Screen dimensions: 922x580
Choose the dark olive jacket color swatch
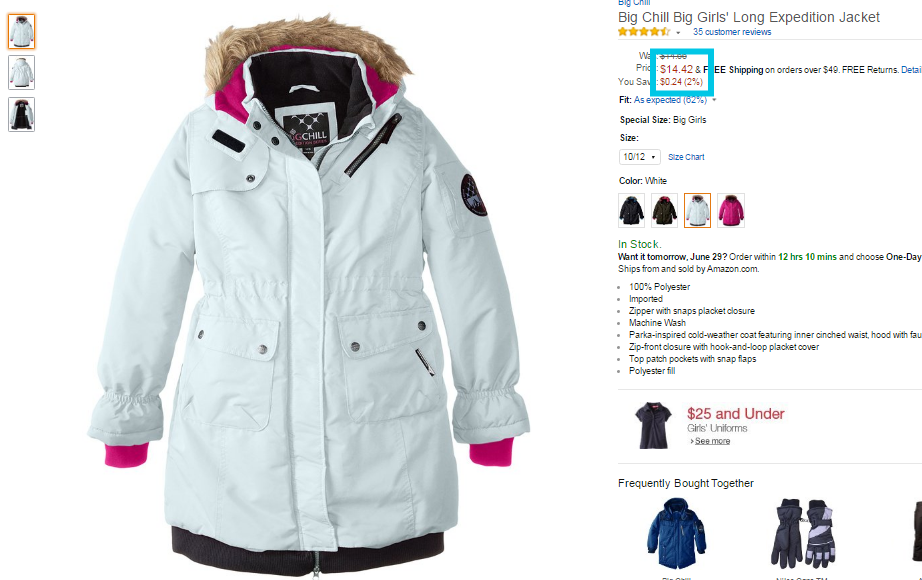pyautogui.click(x=664, y=210)
